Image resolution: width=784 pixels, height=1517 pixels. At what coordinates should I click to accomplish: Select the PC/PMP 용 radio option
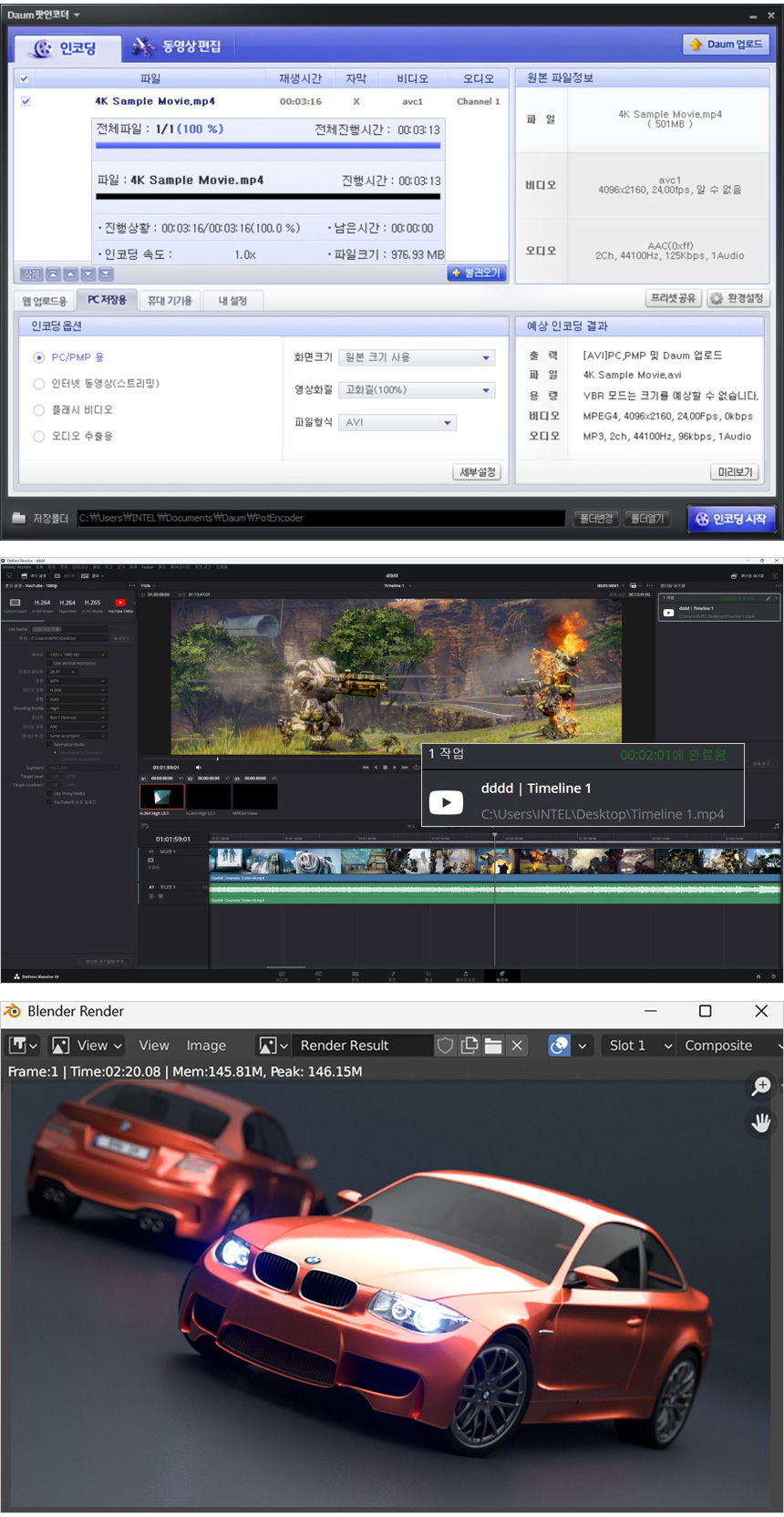click(x=39, y=357)
